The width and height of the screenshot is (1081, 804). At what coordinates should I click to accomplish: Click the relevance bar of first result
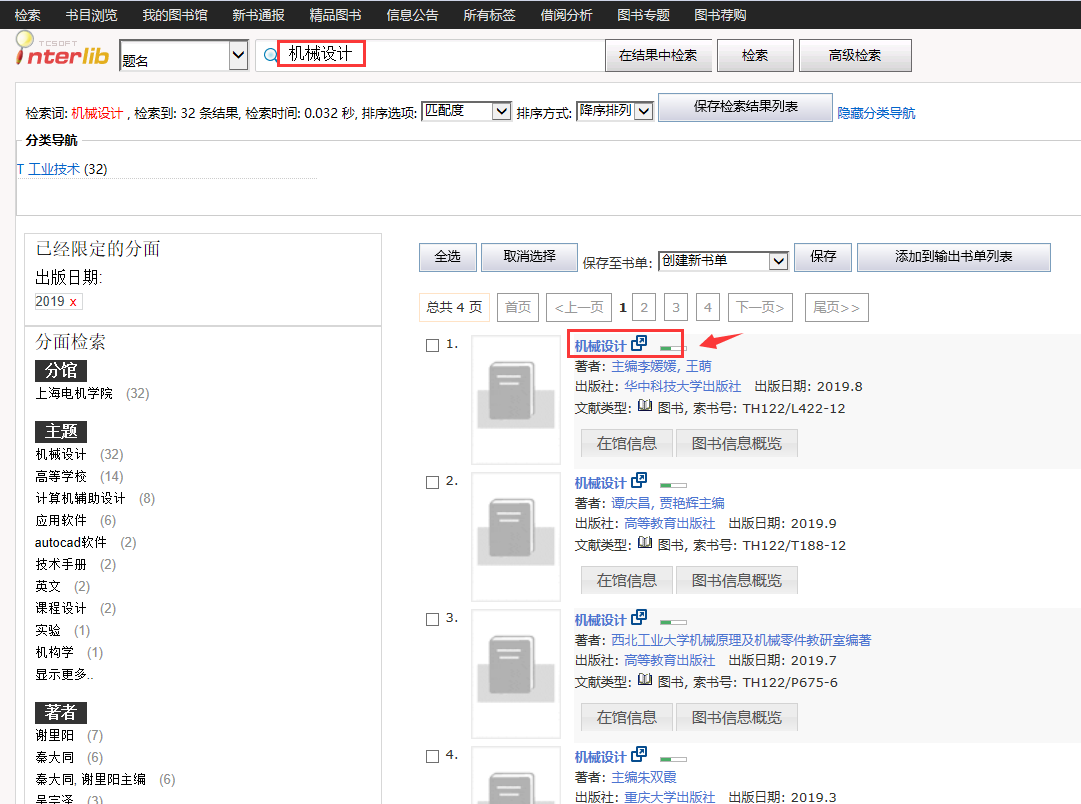click(673, 348)
